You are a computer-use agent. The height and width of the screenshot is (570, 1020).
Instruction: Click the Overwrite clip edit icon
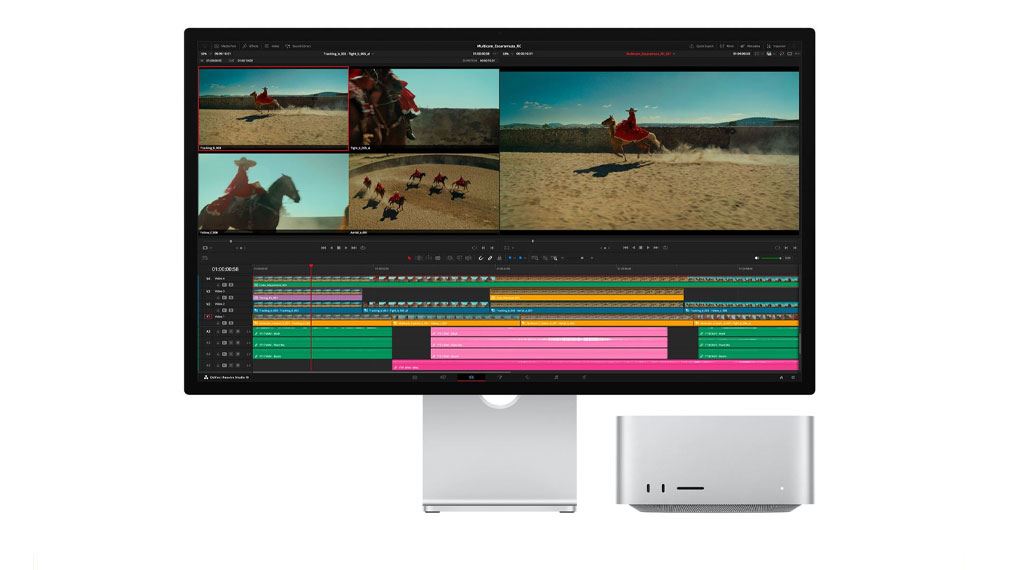pos(459,258)
